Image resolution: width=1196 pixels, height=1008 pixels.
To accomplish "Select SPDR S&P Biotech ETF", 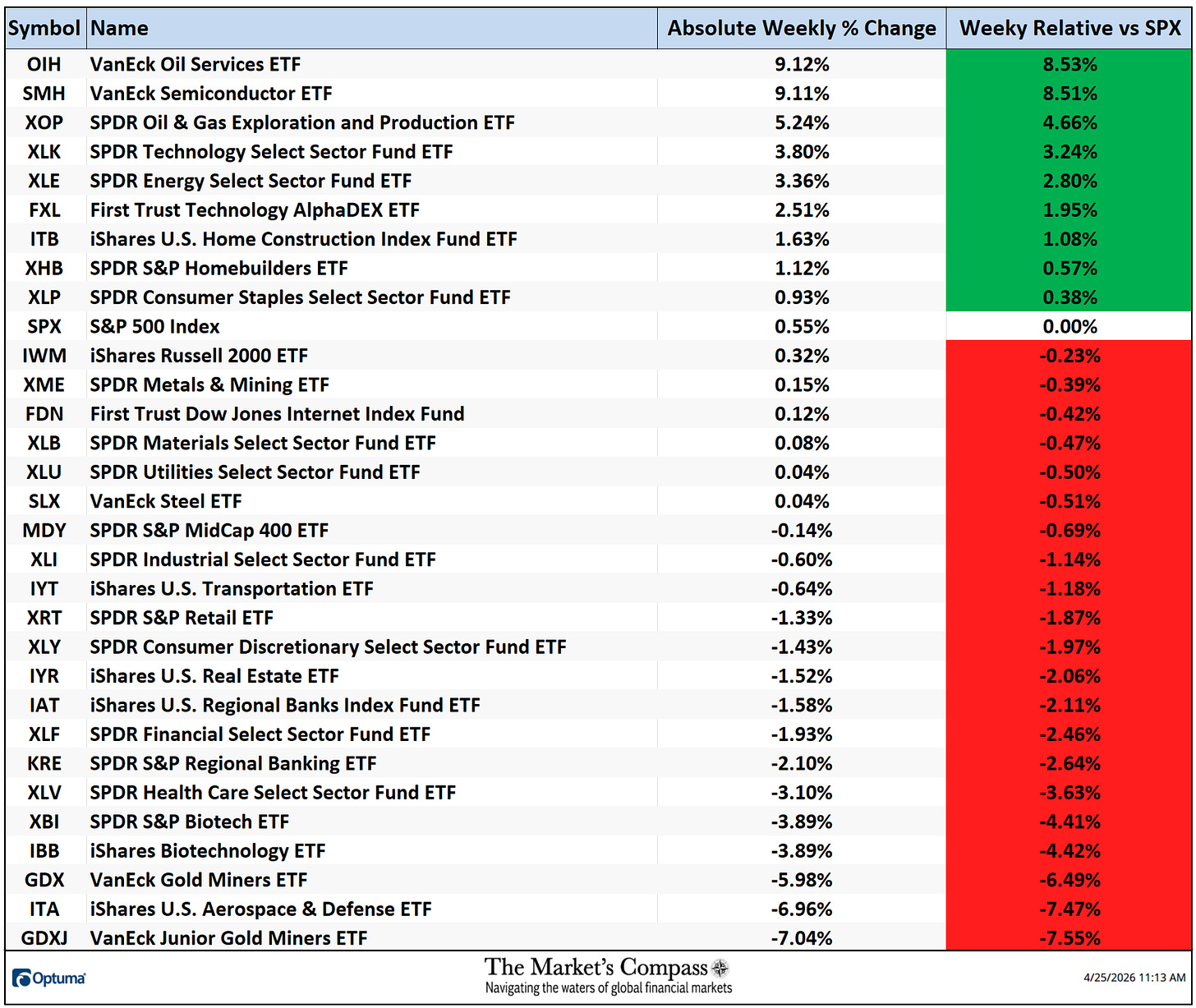I will [190, 822].
